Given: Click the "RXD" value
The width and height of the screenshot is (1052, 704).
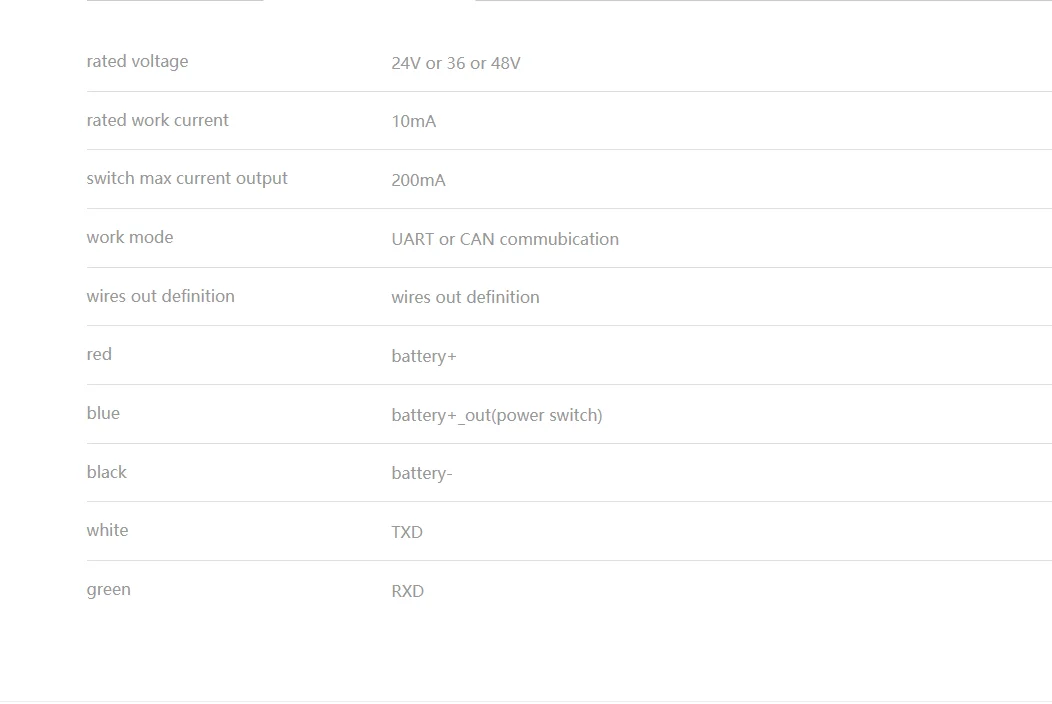Looking at the screenshot, I should [x=408, y=591].
